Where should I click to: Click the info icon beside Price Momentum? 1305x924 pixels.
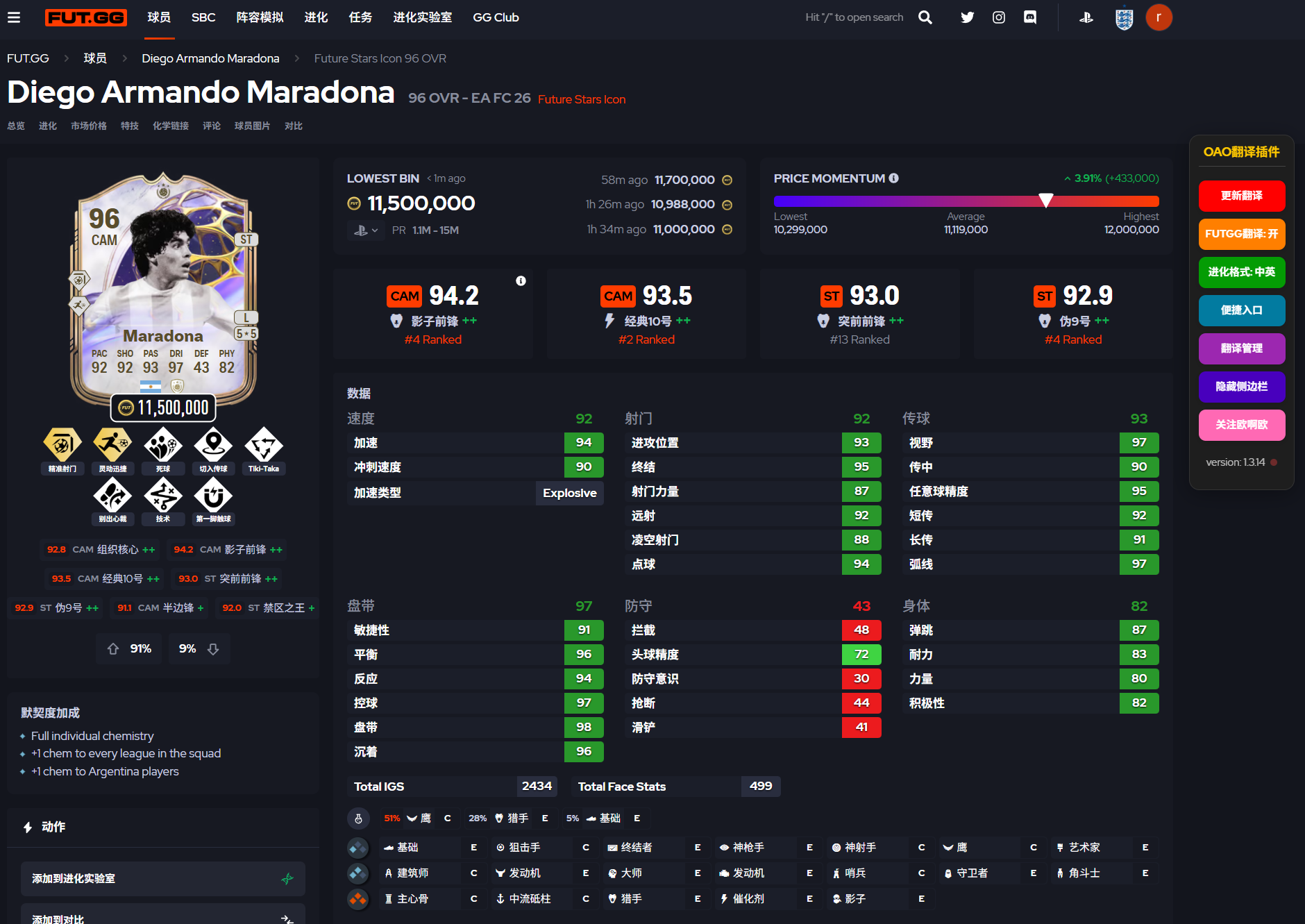click(894, 178)
